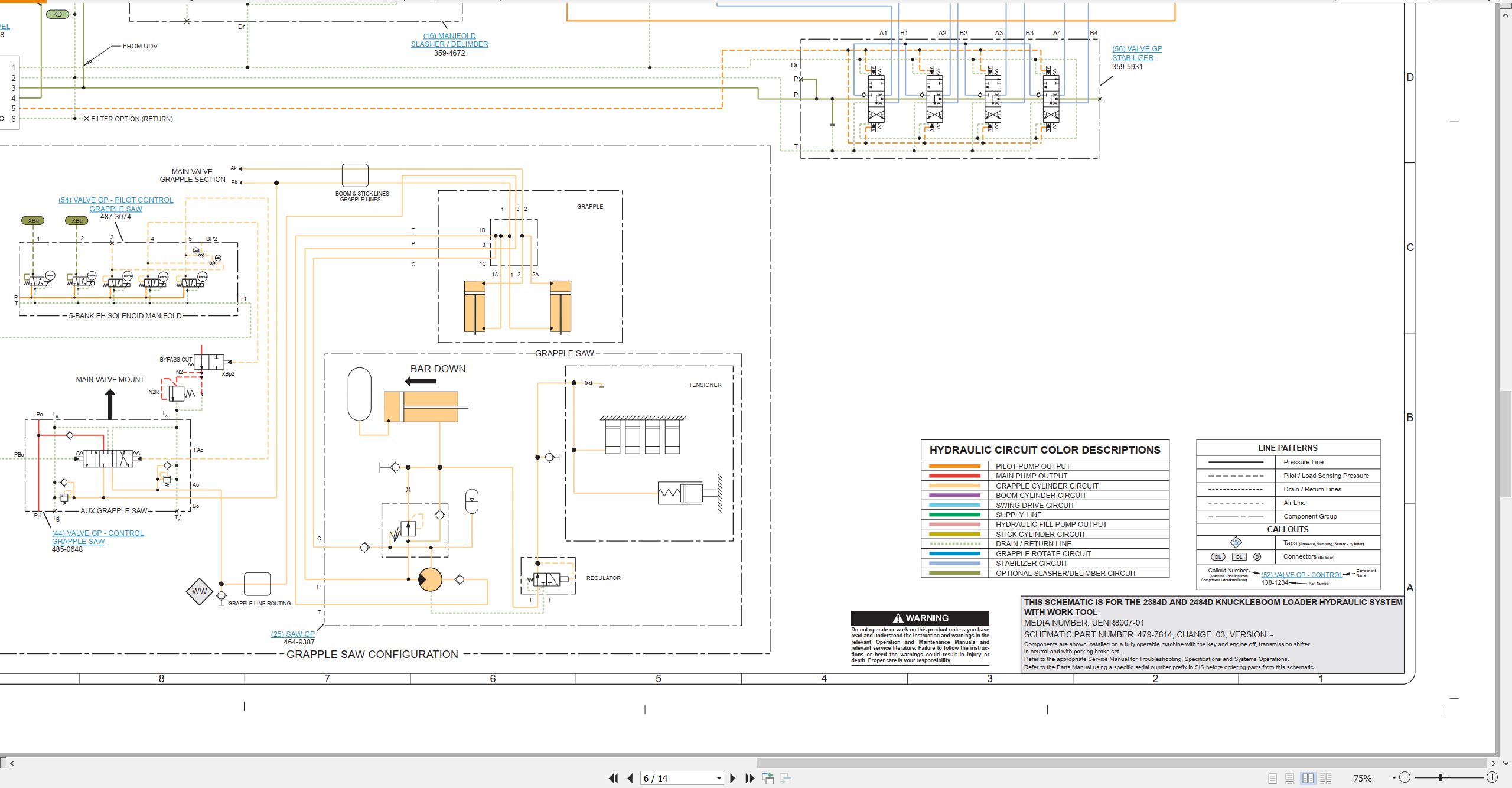Return to the previous view
Image resolution: width=1512 pixels, height=788 pixels.
pos(768,778)
